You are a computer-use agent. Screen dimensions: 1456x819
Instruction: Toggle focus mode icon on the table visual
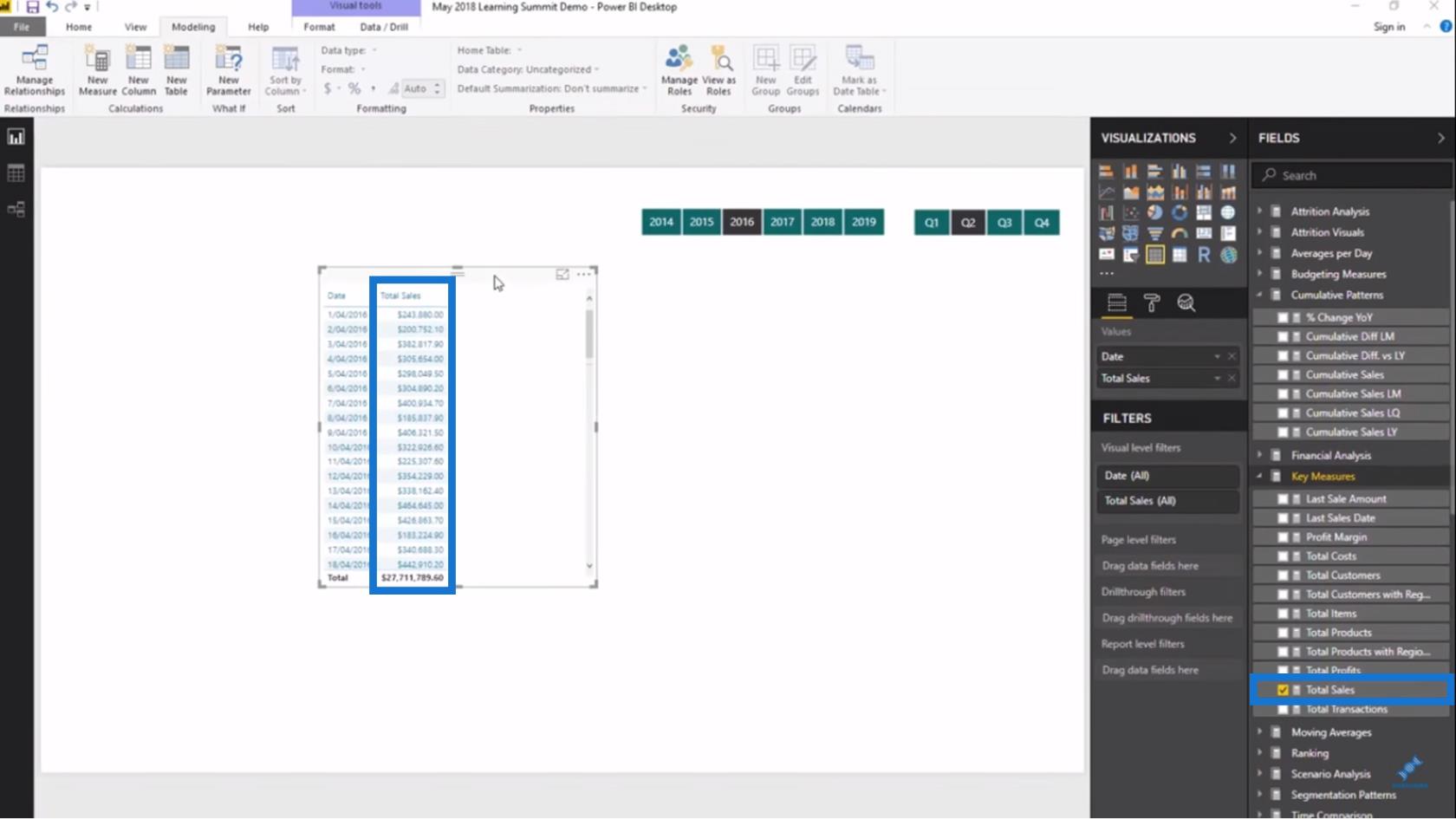pos(562,275)
